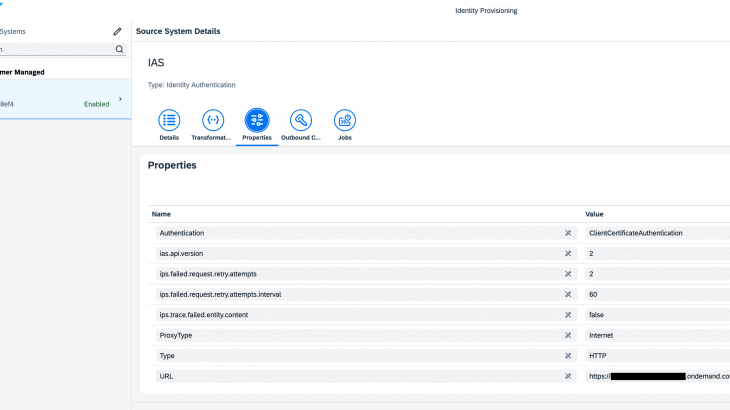Open the Details section icon

tap(169, 120)
